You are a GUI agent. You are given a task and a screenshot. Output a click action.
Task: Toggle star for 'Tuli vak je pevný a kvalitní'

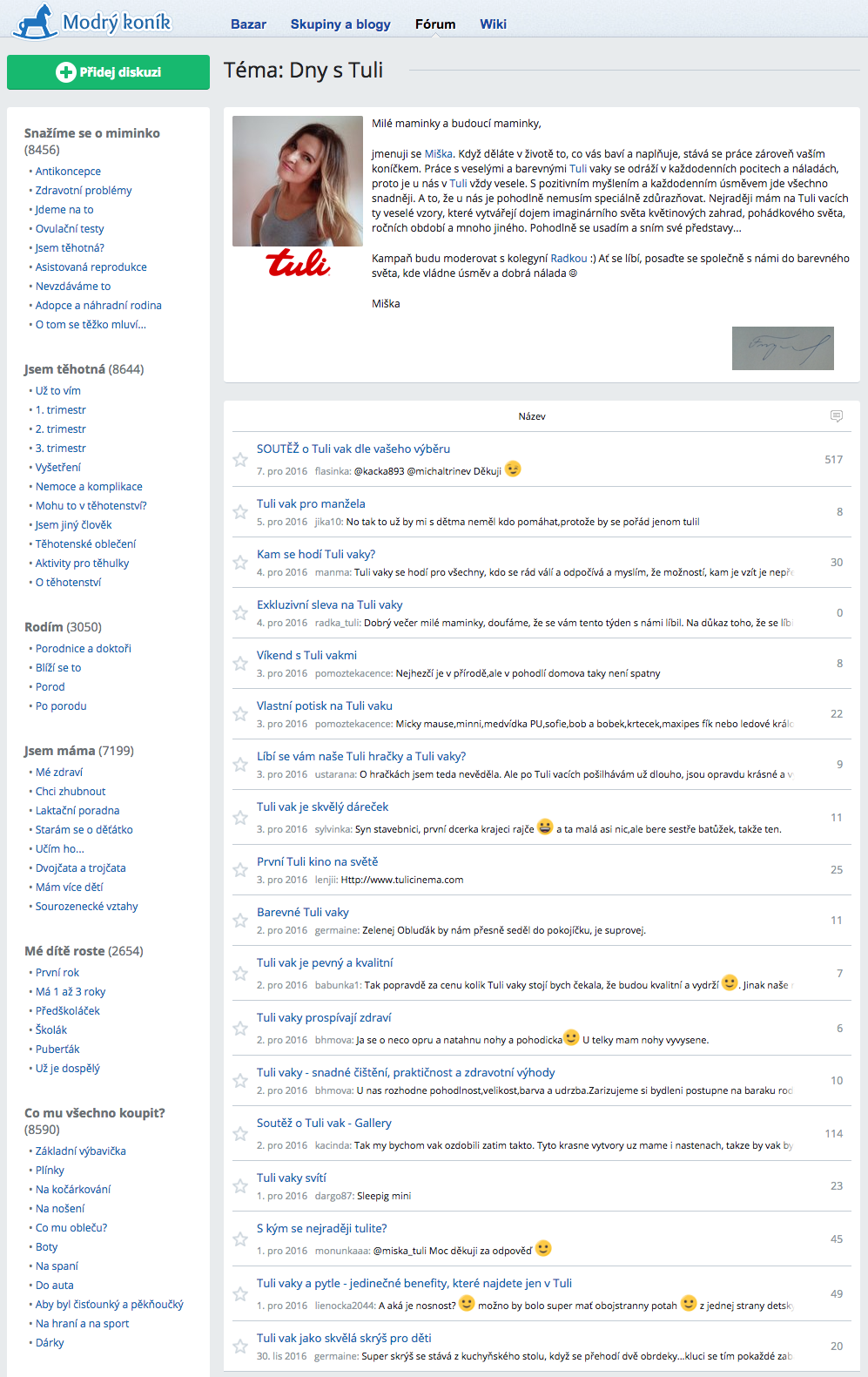pyautogui.click(x=240, y=973)
